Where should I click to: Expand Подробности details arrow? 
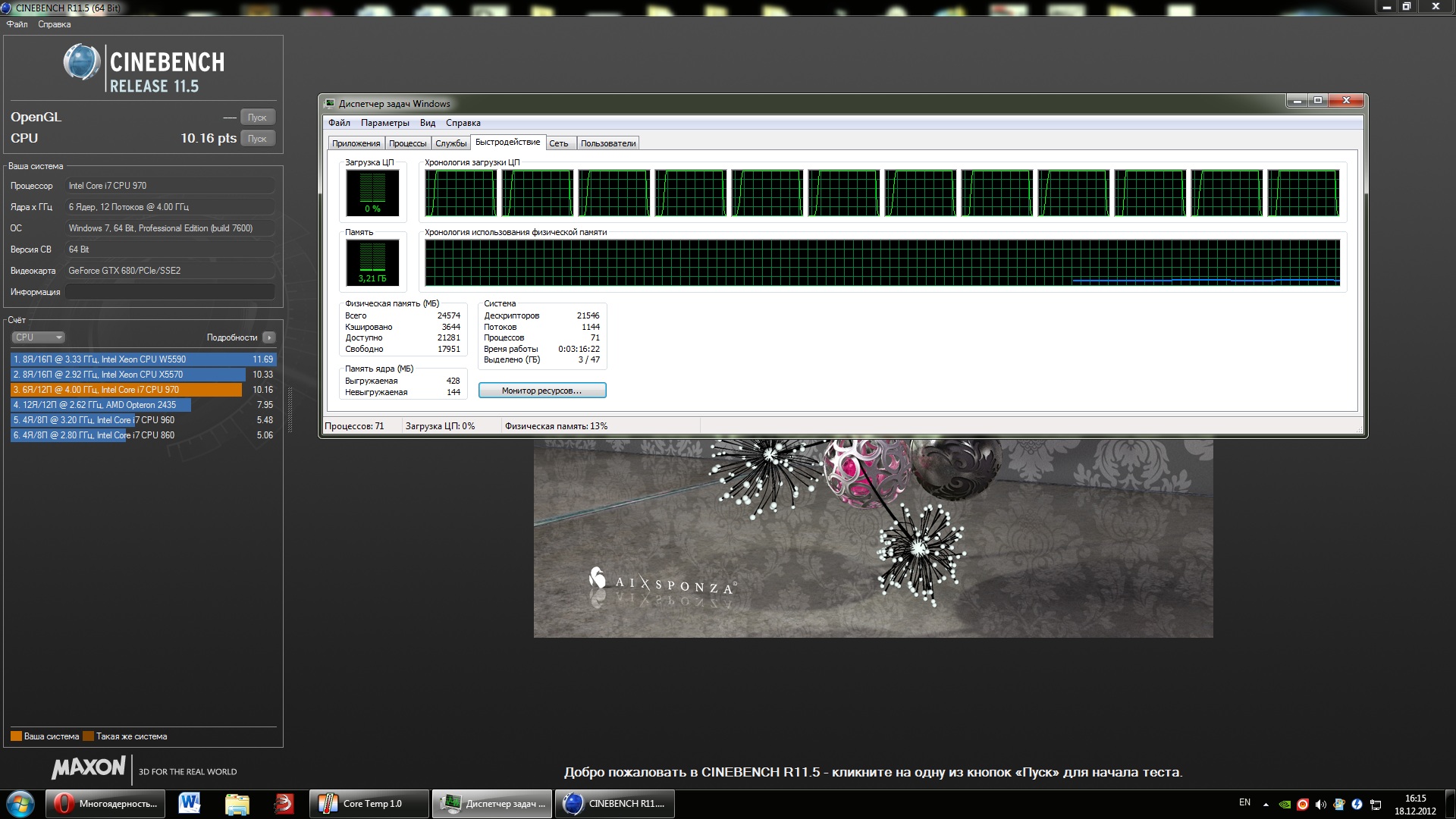click(x=269, y=337)
